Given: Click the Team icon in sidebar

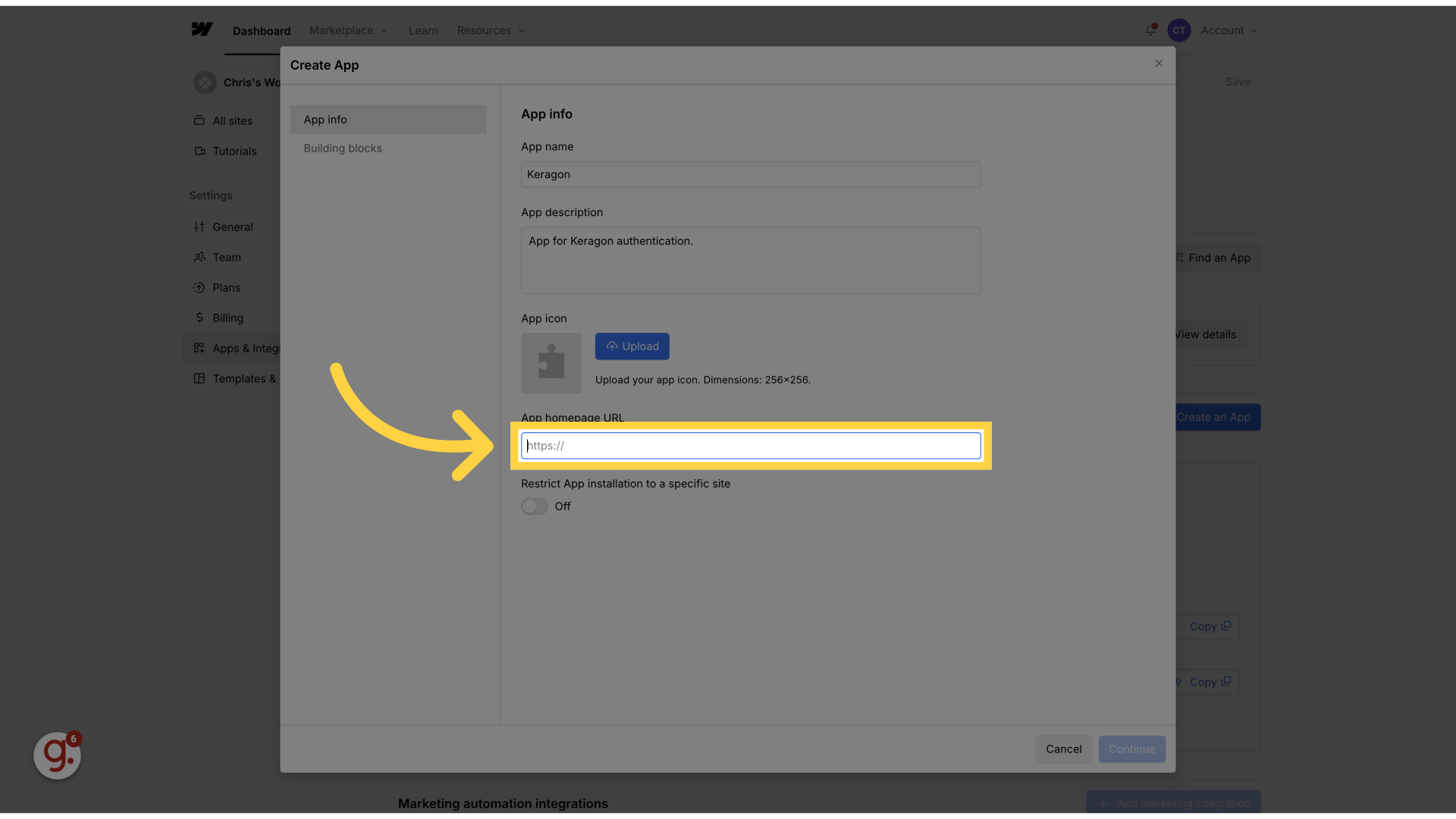Looking at the screenshot, I should pyautogui.click(x=199, y=257).
